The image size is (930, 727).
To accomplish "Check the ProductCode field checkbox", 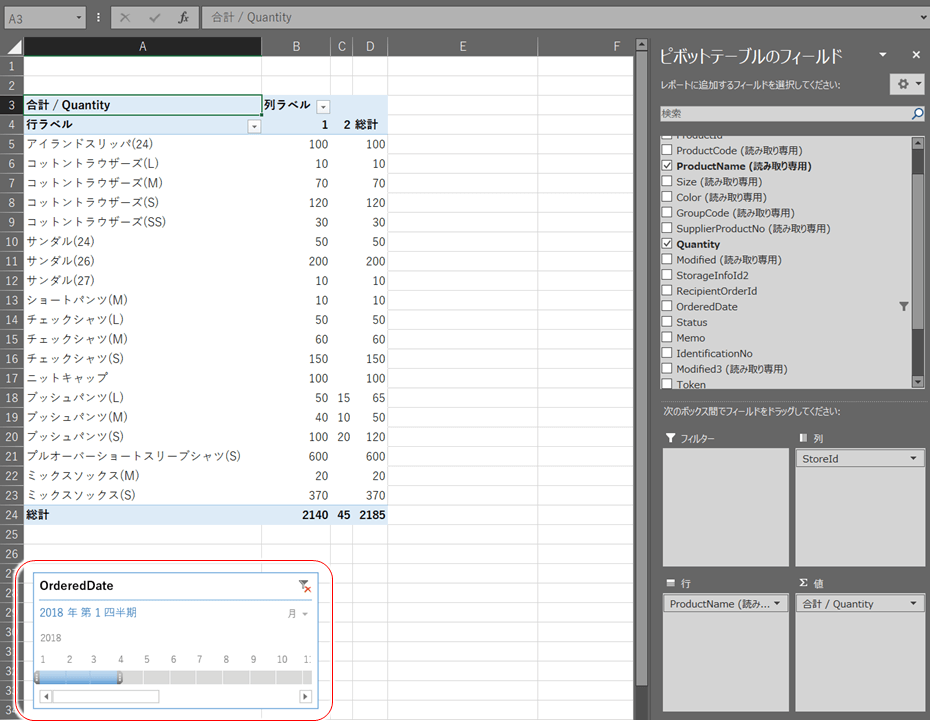I will pos(667,150).
